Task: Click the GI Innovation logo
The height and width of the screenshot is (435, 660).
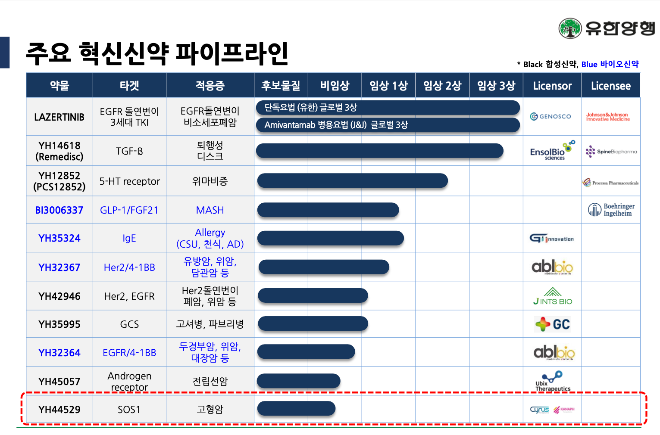Action: (x=551, y=239)
